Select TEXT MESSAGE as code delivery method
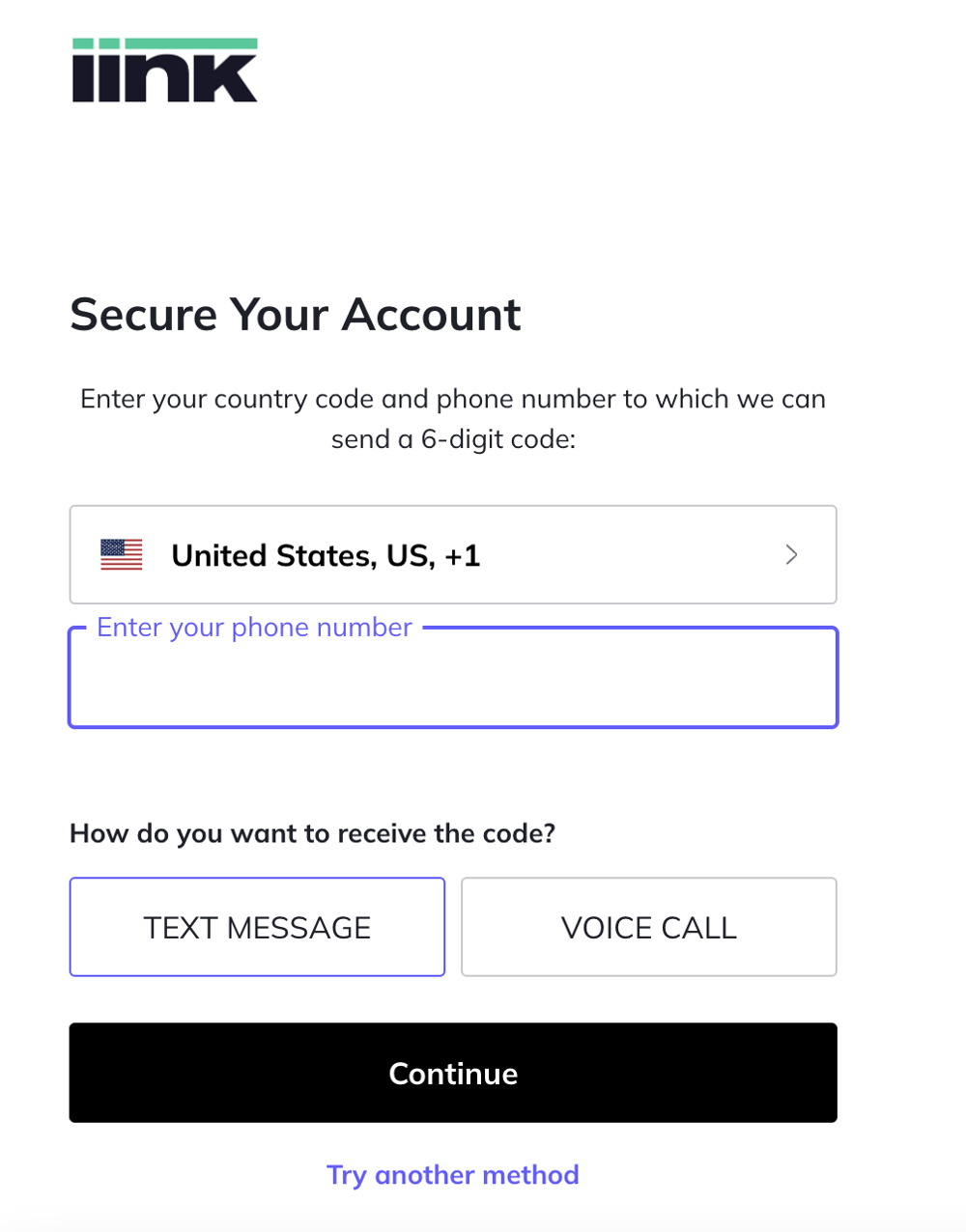The image size is (966, 1232). 257,926
